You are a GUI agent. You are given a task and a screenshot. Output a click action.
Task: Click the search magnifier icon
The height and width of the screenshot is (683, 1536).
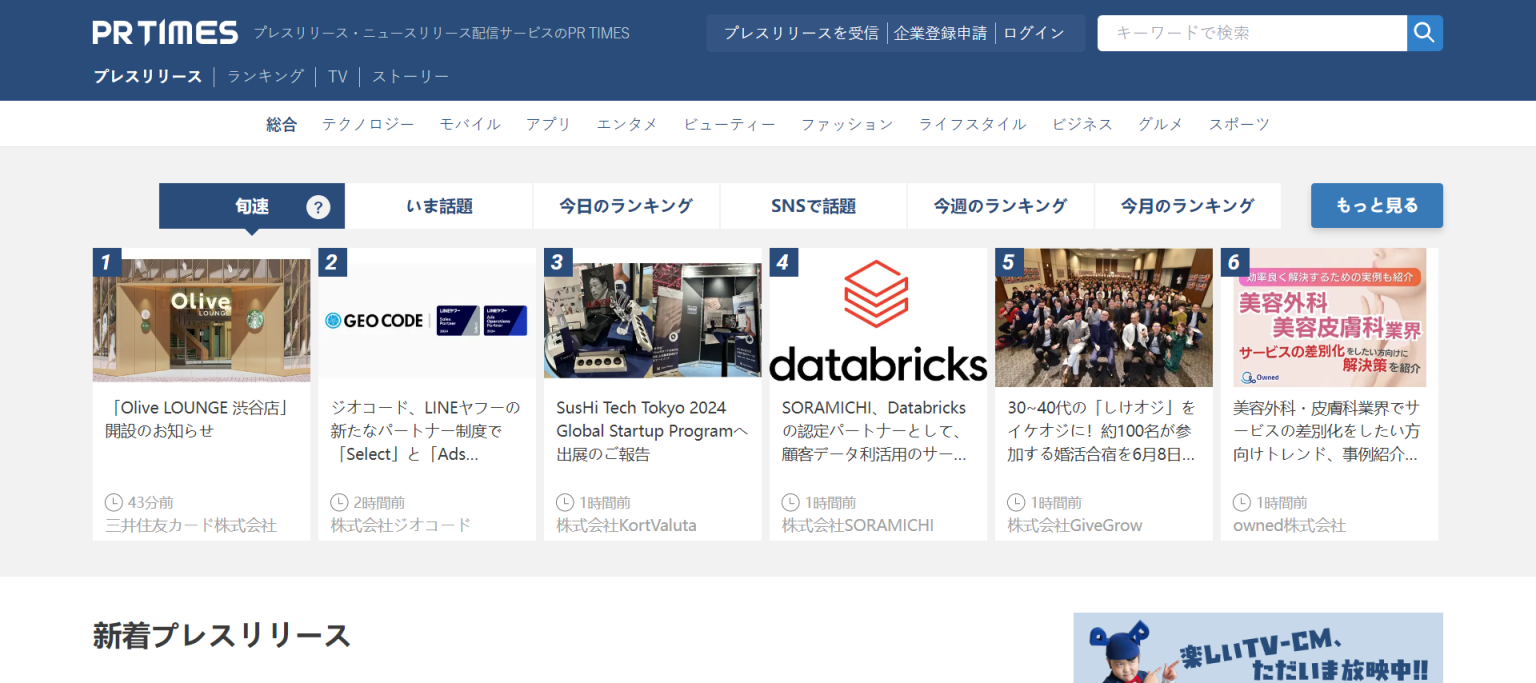[1424, 33]
